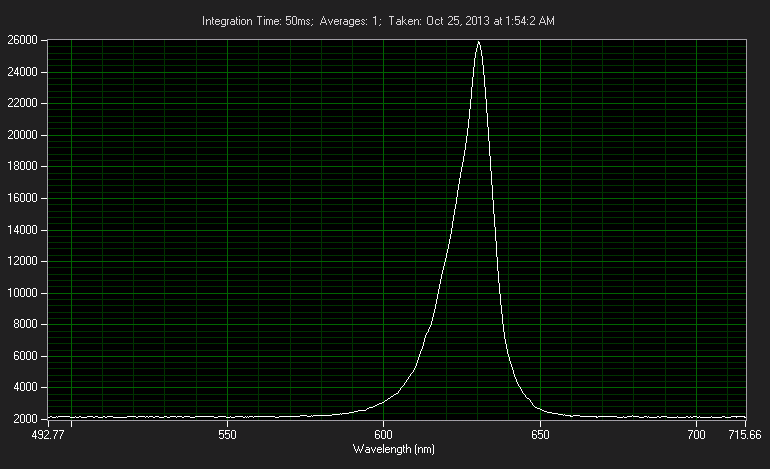Select the 700 wavelength tick label
This screenshot has width=770, height=469.
pos(697,437)
